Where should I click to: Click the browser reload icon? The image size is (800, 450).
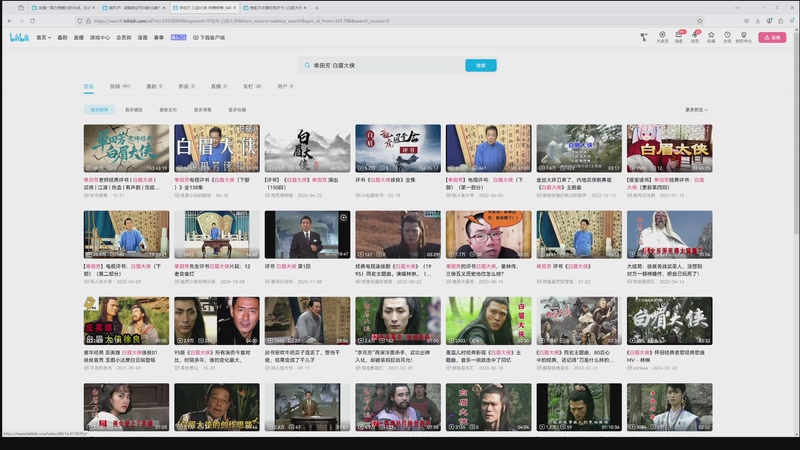pyautogui.click(x=32, y=21)
